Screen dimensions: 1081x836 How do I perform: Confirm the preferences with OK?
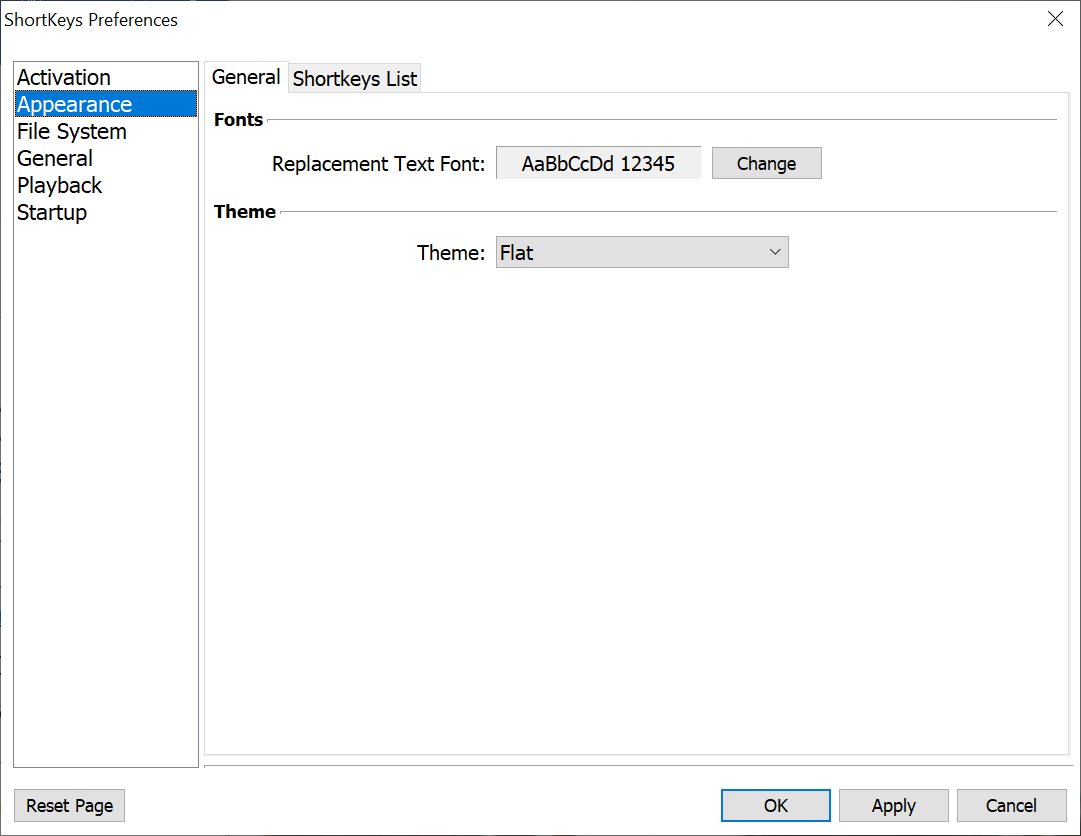(775, 806)
